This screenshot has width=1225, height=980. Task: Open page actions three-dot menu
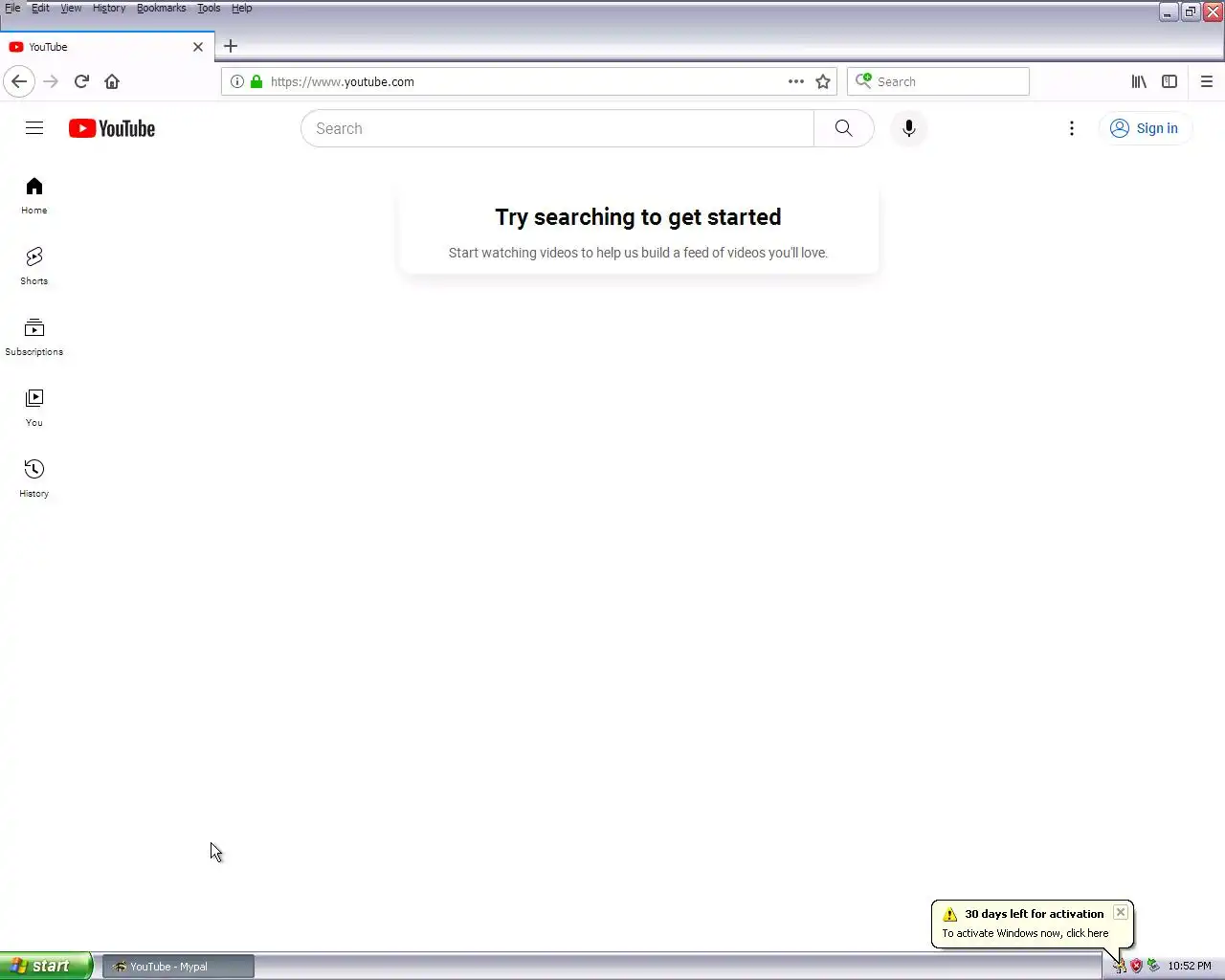[796, 81]
